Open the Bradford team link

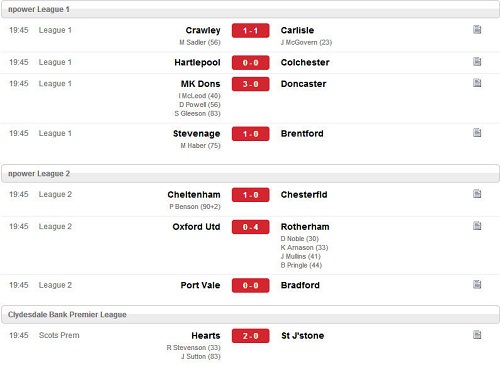click(300, 285)
